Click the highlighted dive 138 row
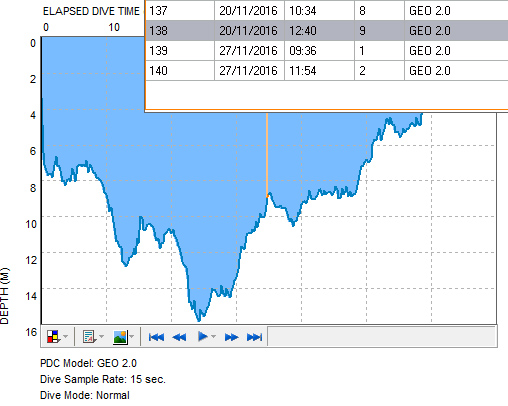 point(327,31)
